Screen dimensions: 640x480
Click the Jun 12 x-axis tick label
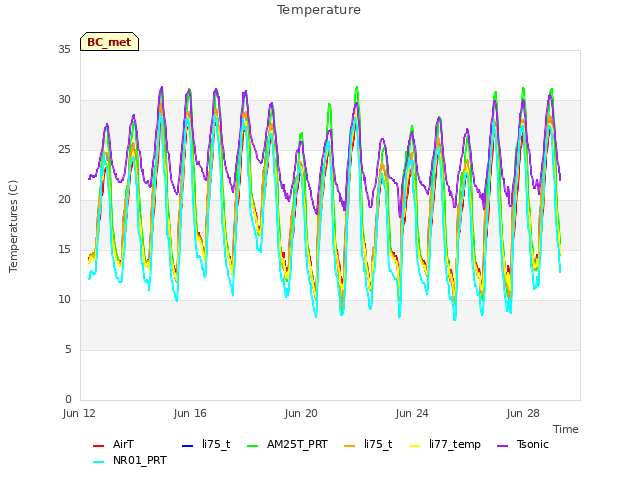point(79,413)
